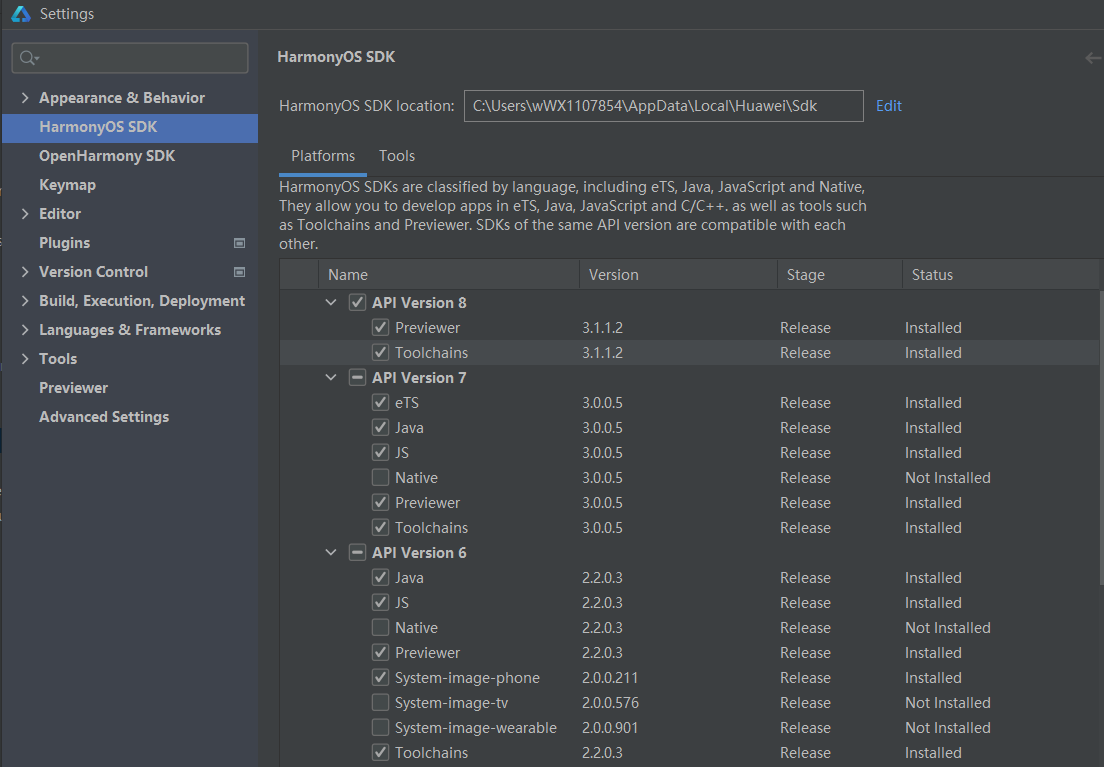1104x767 pixels.
Task: Click the back arrow icon beside HarmonyOS SDK heading
Action: click(1093, 58)
